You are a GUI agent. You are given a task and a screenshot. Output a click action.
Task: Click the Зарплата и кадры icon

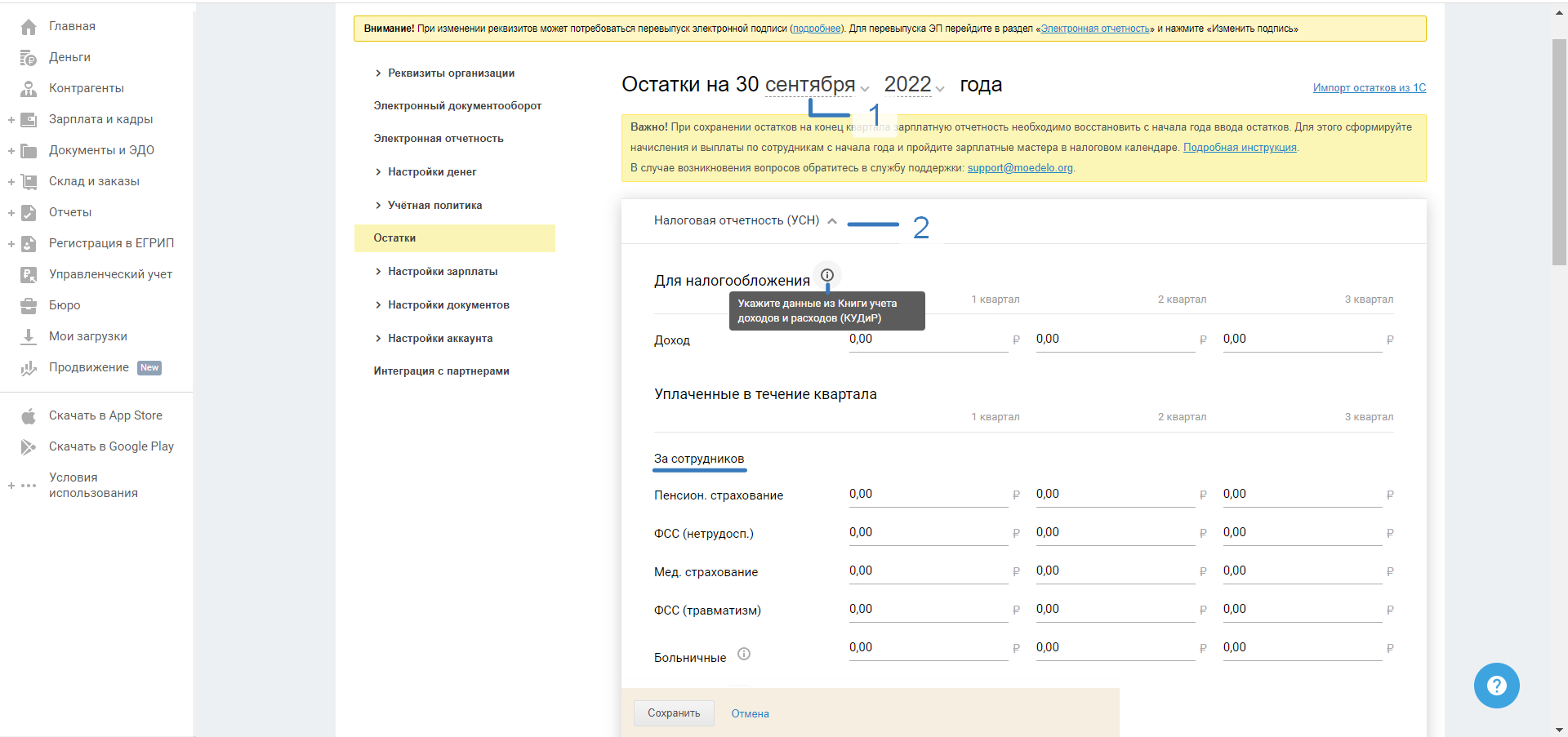tap(29, 120)
